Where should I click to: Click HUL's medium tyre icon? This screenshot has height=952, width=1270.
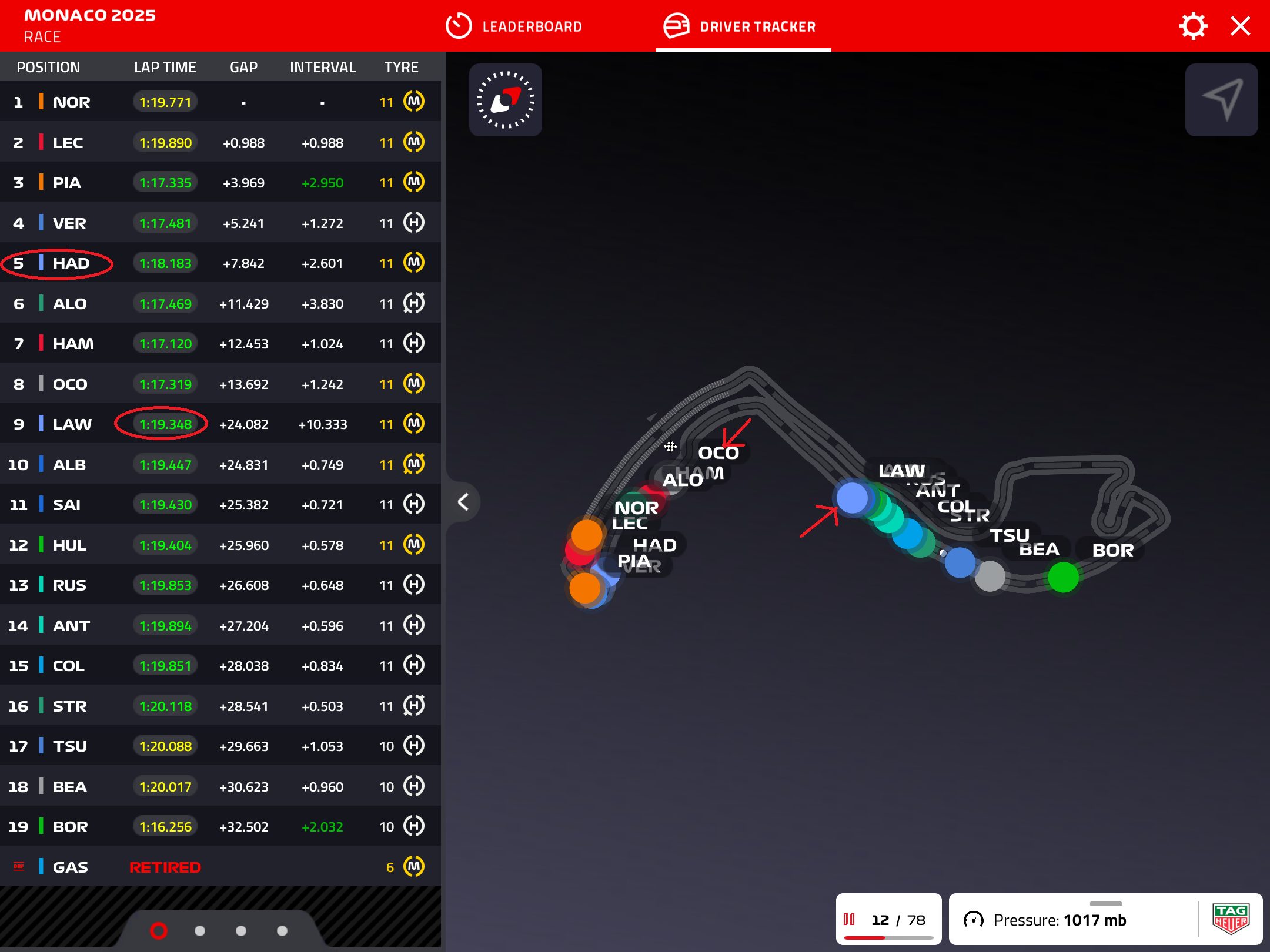[x=414, y=544]
